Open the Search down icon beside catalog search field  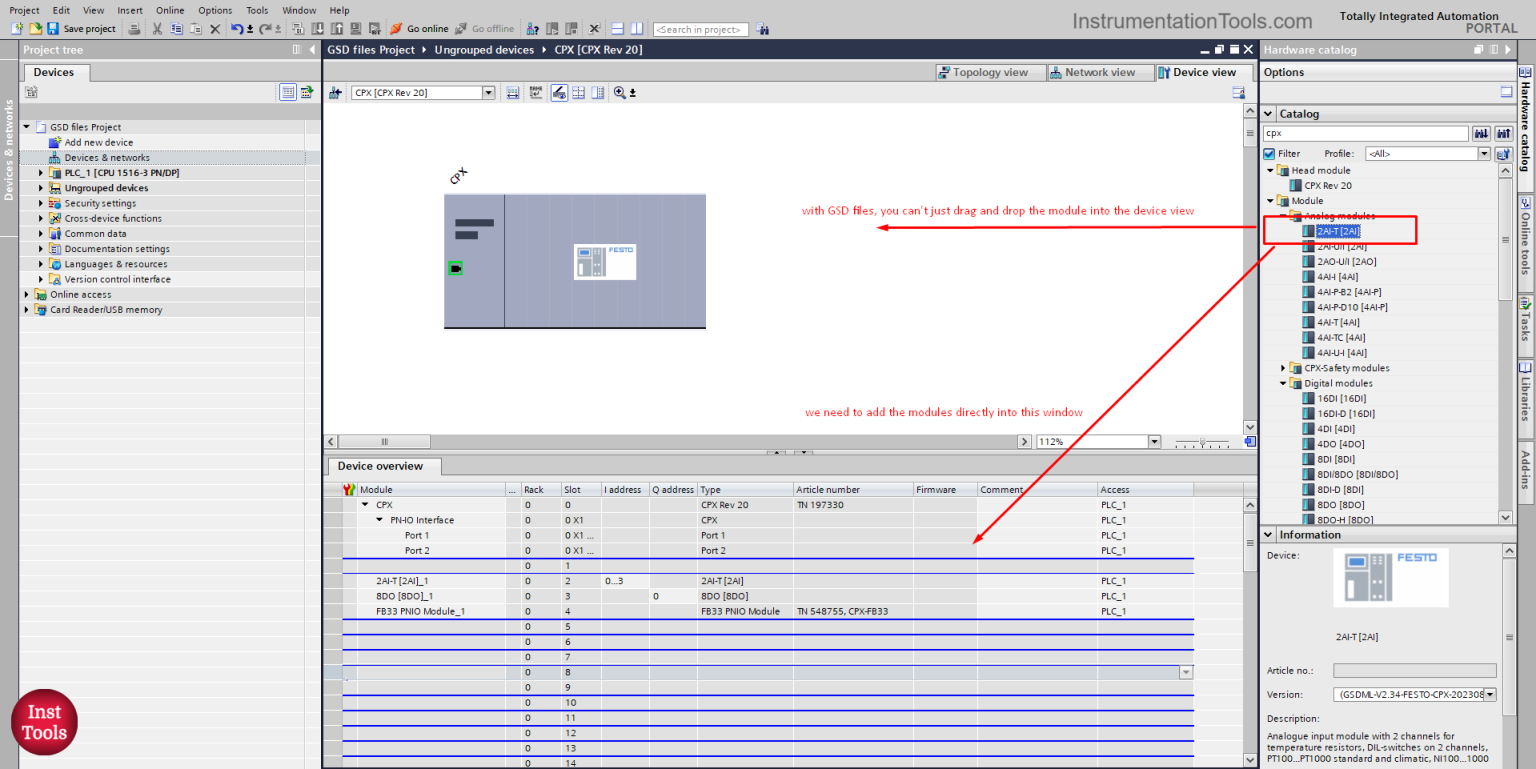[x=1482, y=133]
